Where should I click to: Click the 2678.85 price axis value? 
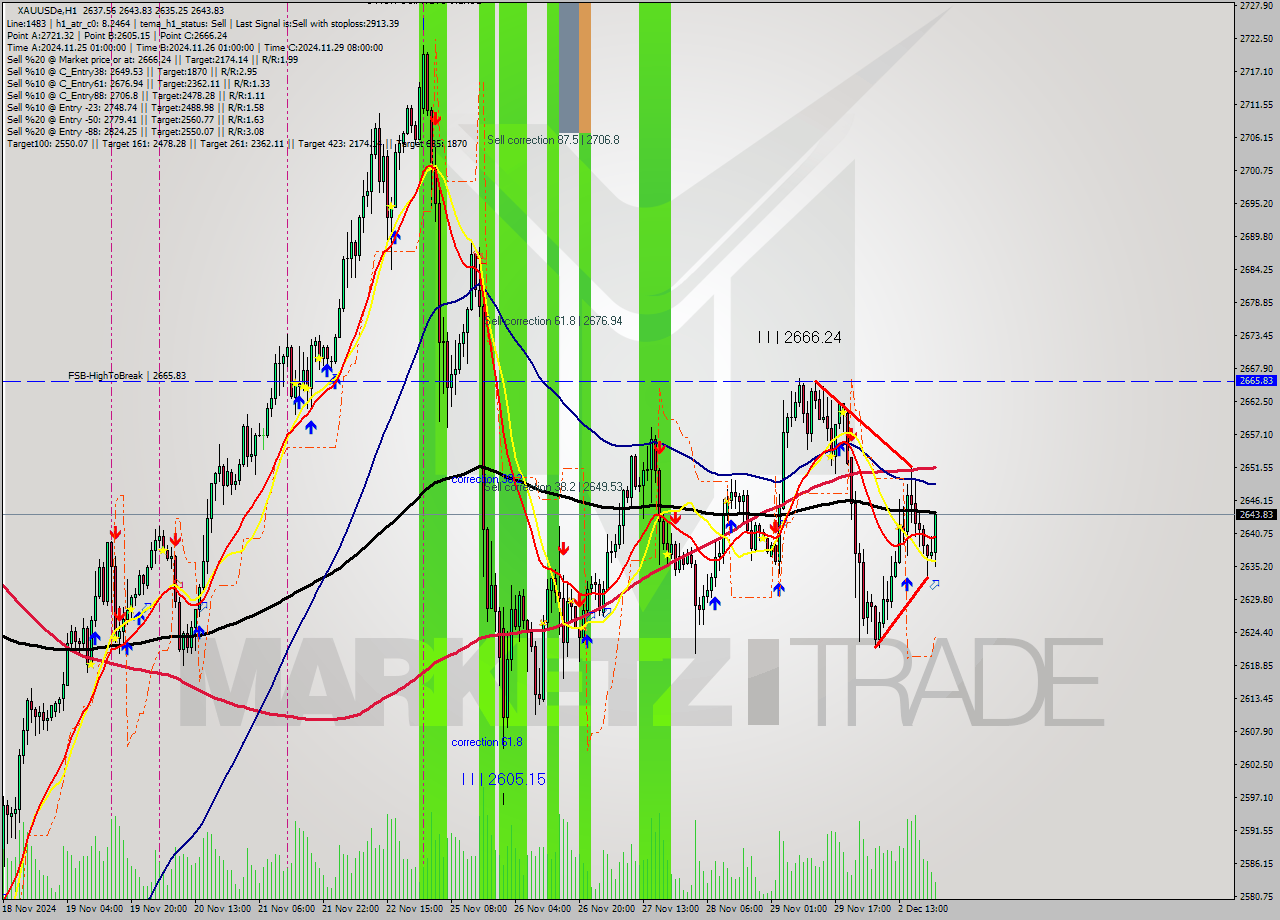1256,302
